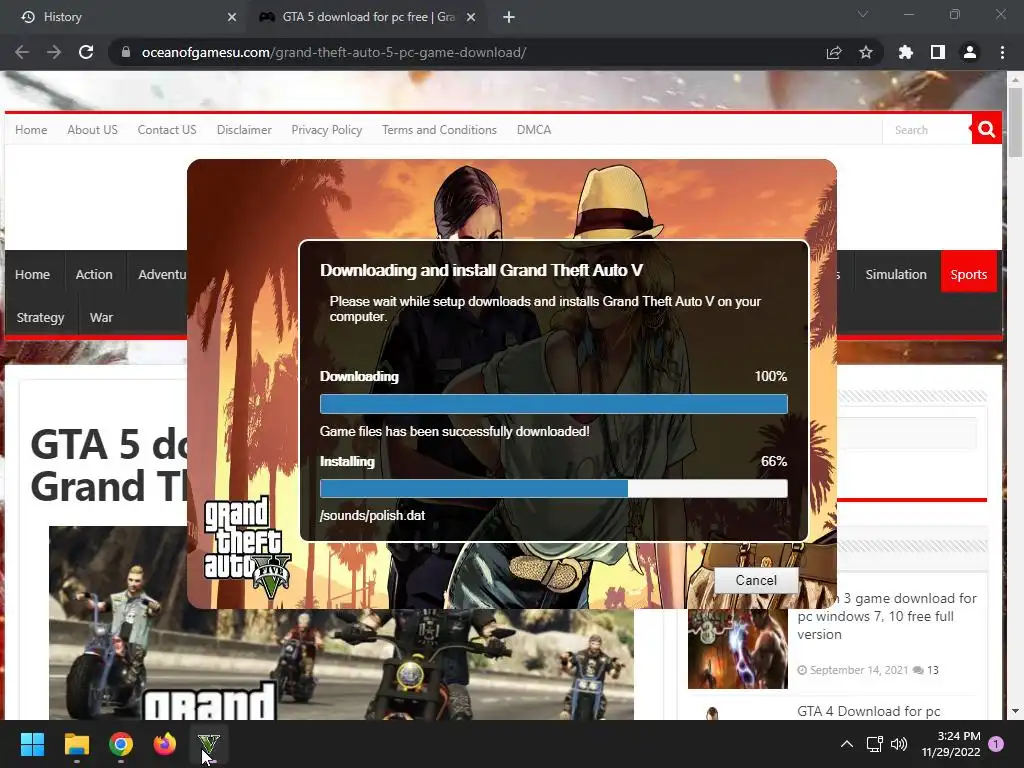Launch Firefox from taskbar
This screenshot has width=1024, height=768.
(165, 744)
